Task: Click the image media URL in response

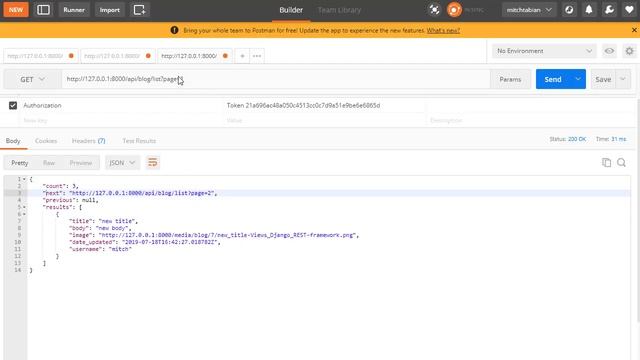Action: tap(228, 235)
